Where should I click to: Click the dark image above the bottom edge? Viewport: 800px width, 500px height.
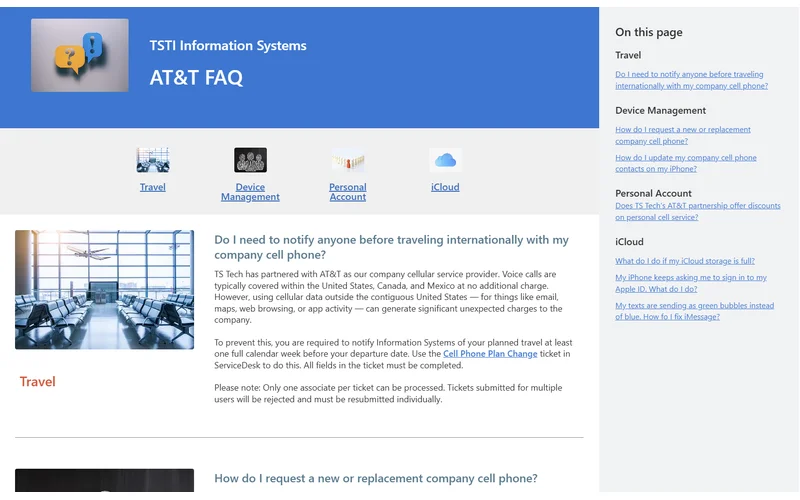(105, 480)
